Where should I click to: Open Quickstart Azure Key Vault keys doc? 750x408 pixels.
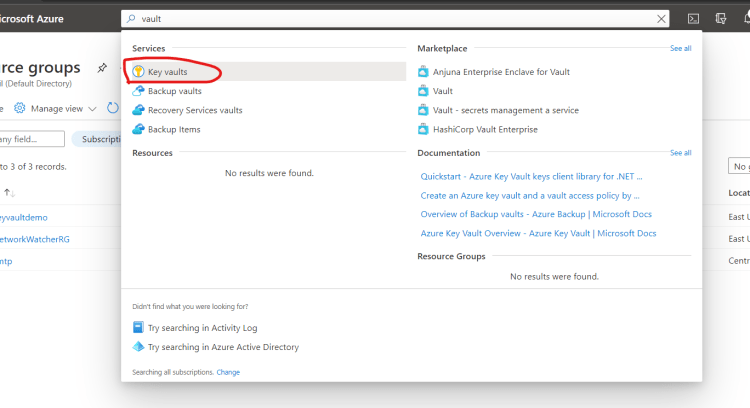click(531, 176)
